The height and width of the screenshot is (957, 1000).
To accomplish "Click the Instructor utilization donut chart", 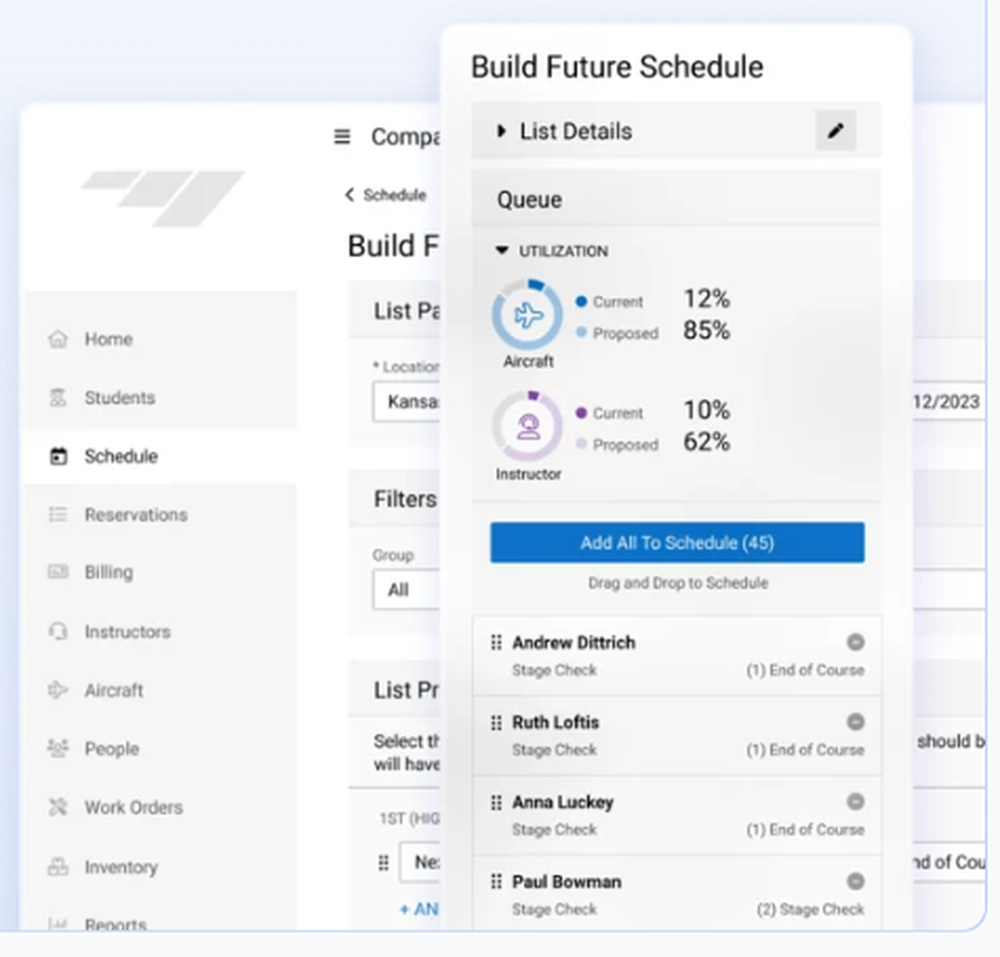I will click(527, 427).
